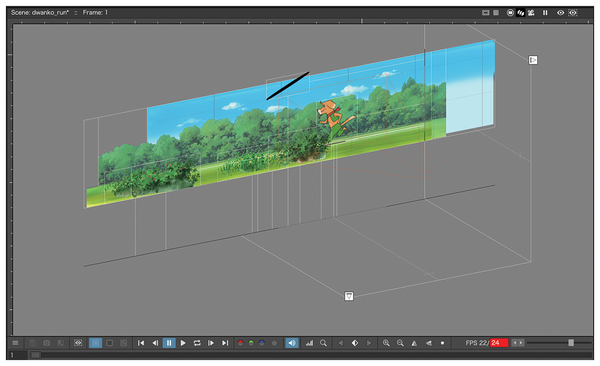
Task: Toggle the sub-camera preview eye icon
Action: [78, 343]
